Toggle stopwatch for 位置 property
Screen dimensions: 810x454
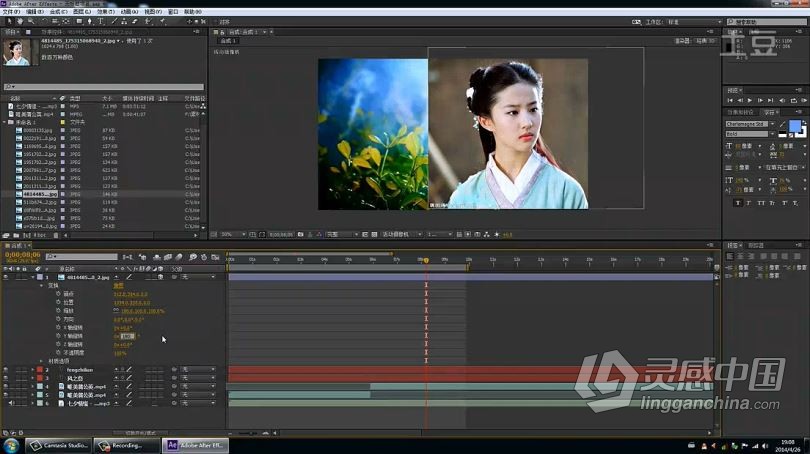(x=58, y=302)
